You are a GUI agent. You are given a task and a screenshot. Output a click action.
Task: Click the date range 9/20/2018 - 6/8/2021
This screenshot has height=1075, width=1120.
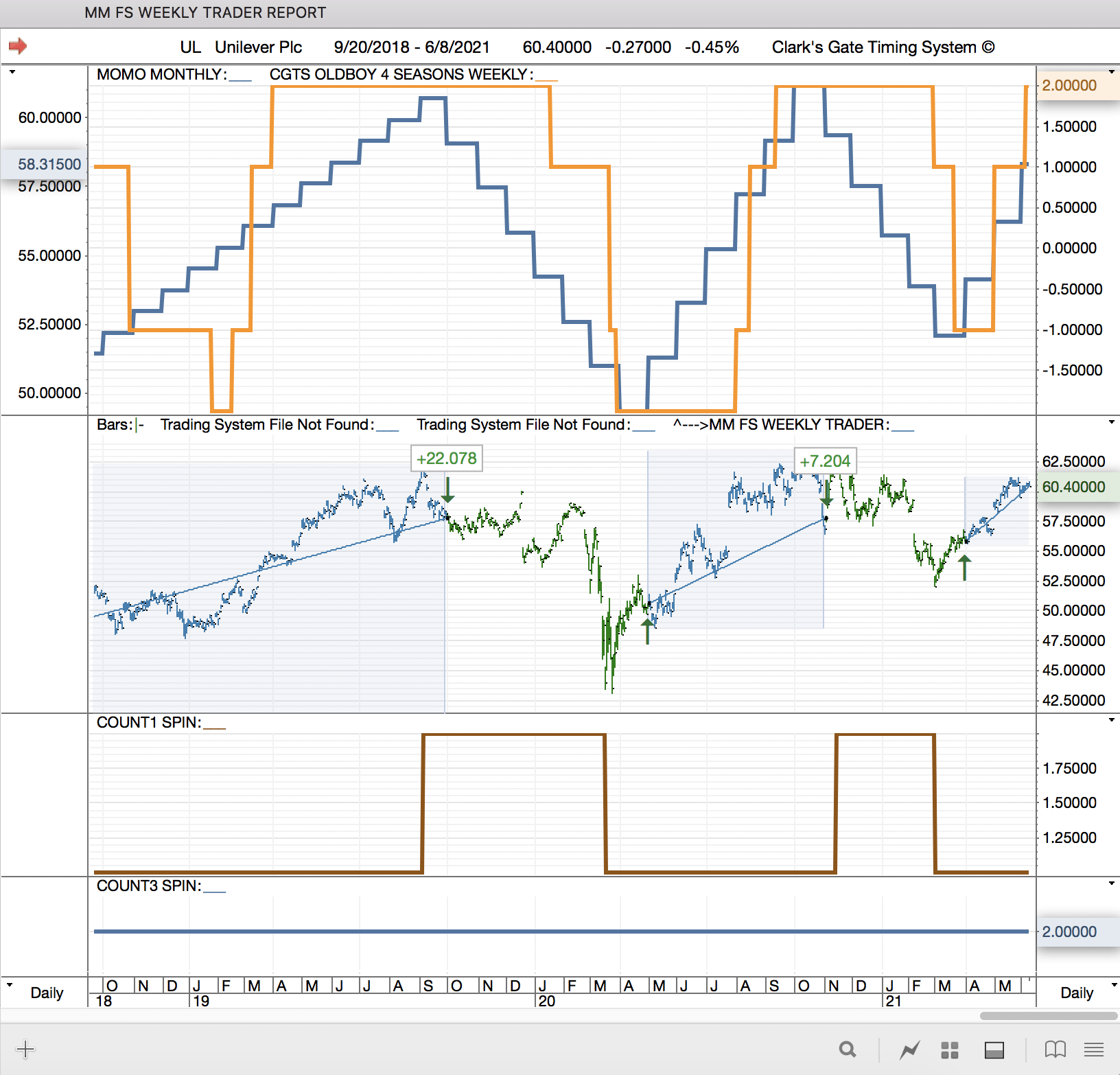[412, 47]
